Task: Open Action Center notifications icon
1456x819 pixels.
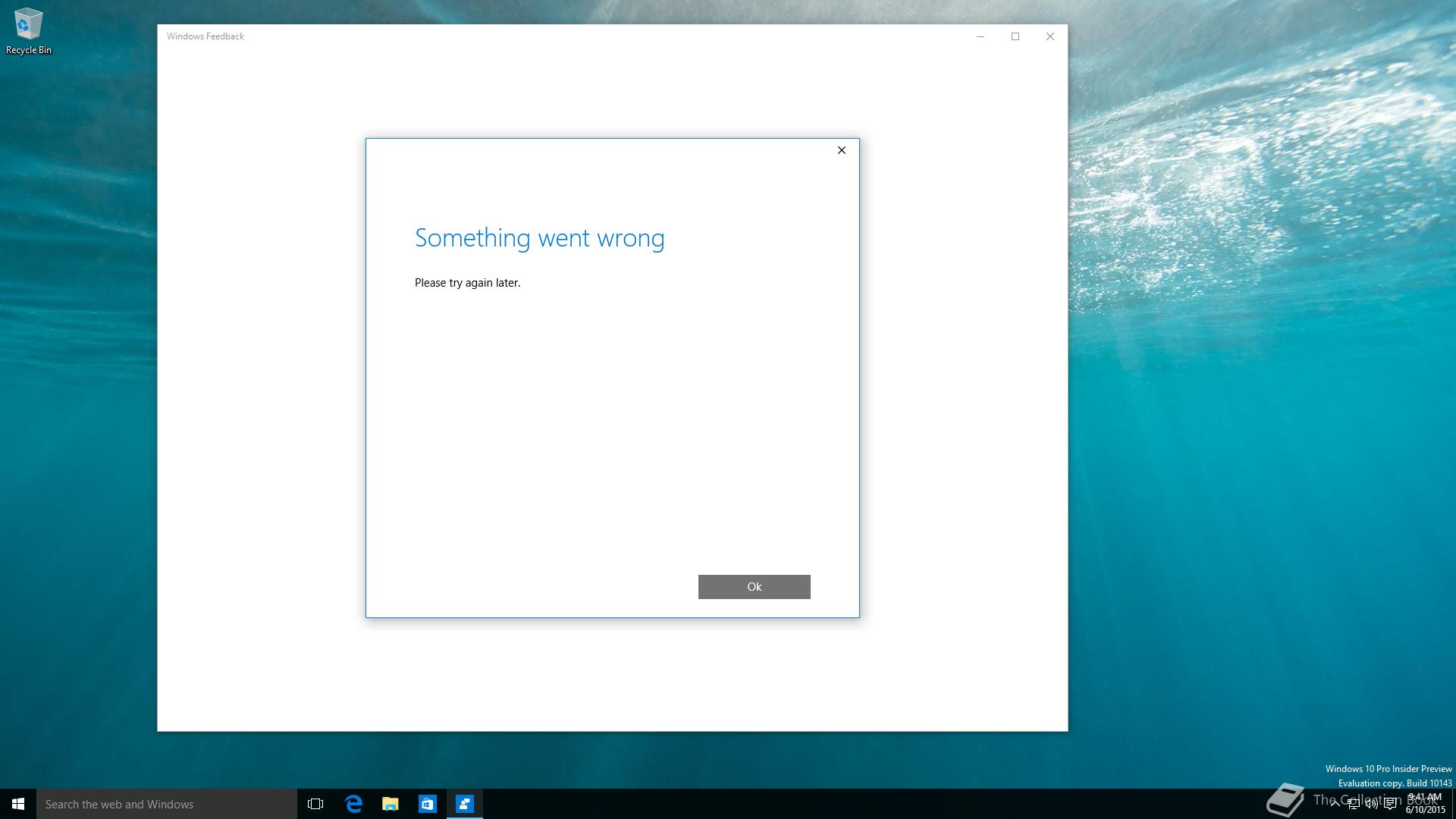Action: [1390, 805]
